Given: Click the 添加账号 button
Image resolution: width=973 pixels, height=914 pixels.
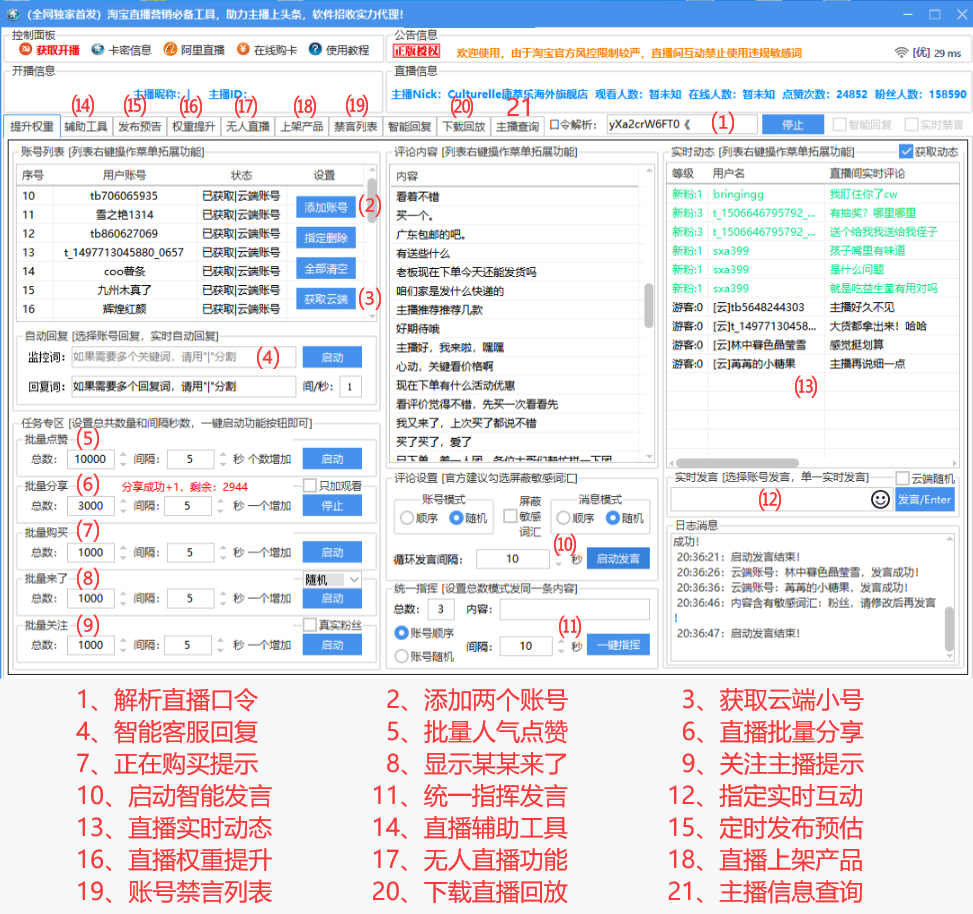Looking at the screenshot, I should pyautogui.click(x=326, y=207).
